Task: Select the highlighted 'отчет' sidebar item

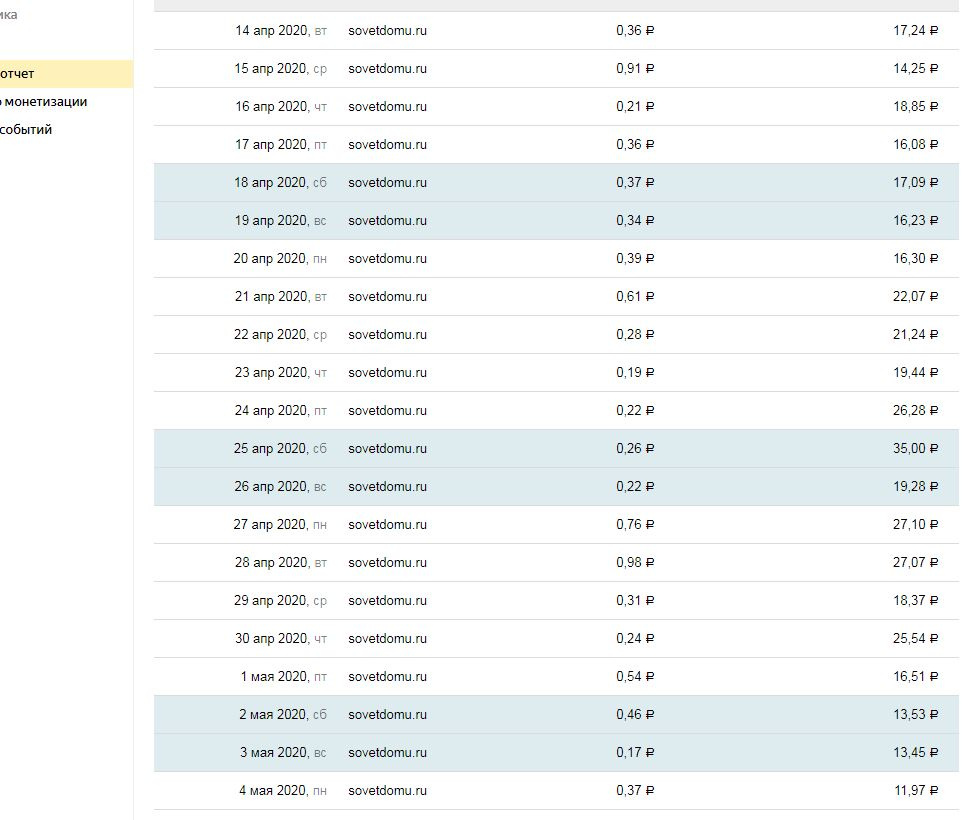Action: 17,74
